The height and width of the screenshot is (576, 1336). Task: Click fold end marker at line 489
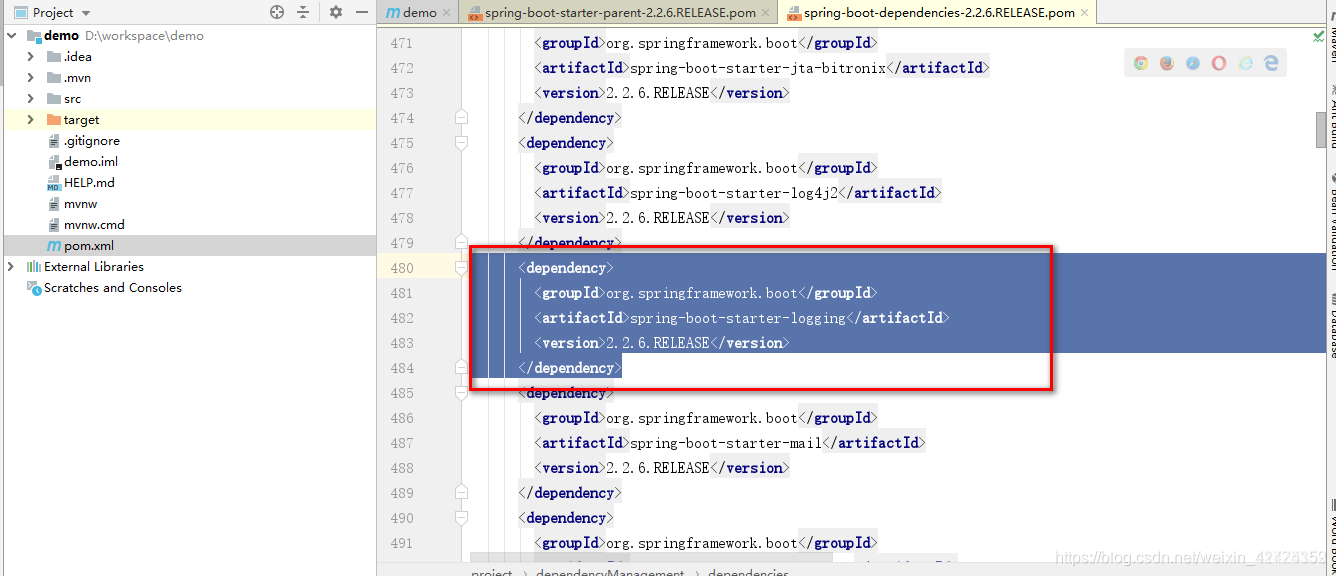(461, 493)
